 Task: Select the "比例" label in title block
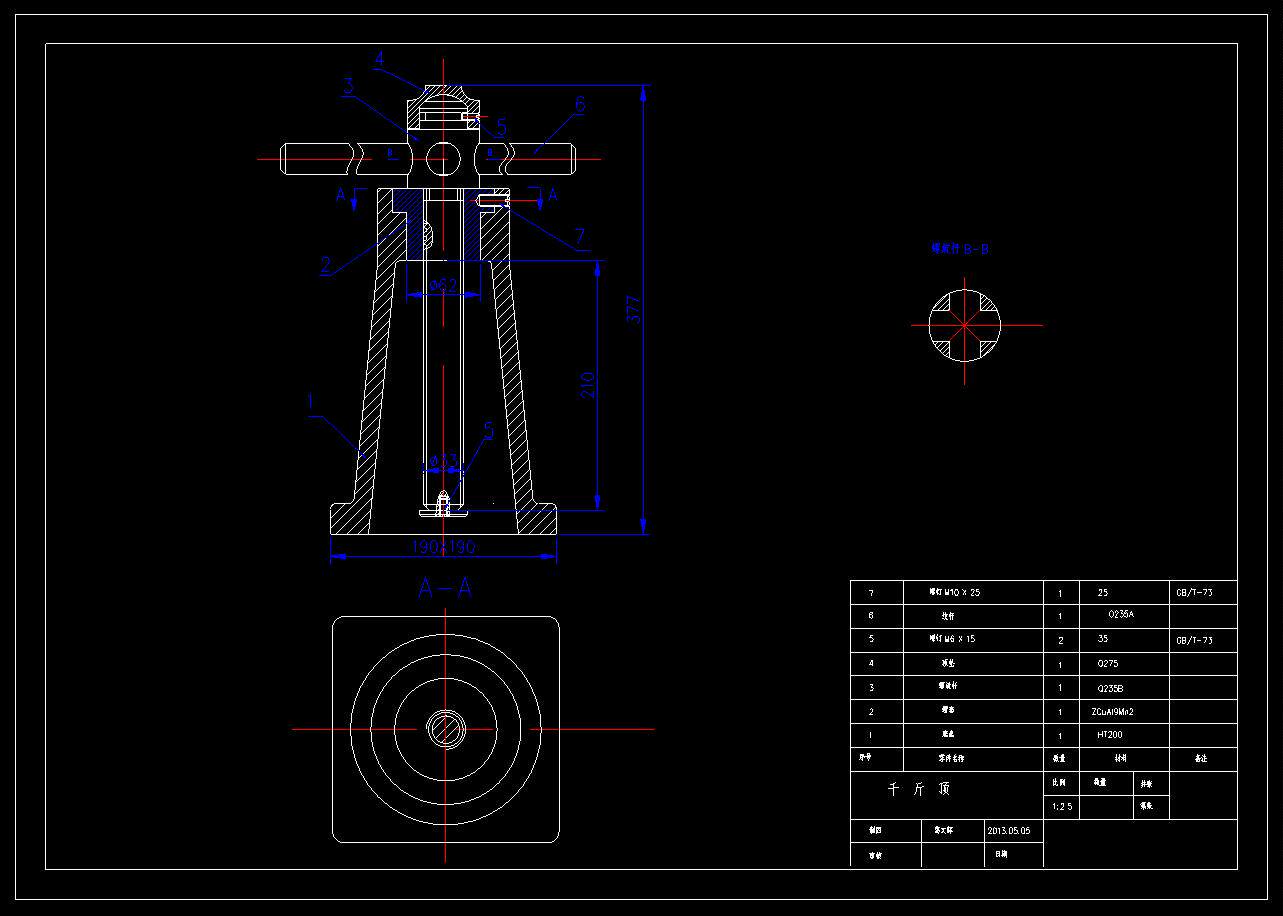click(1059, 783)
